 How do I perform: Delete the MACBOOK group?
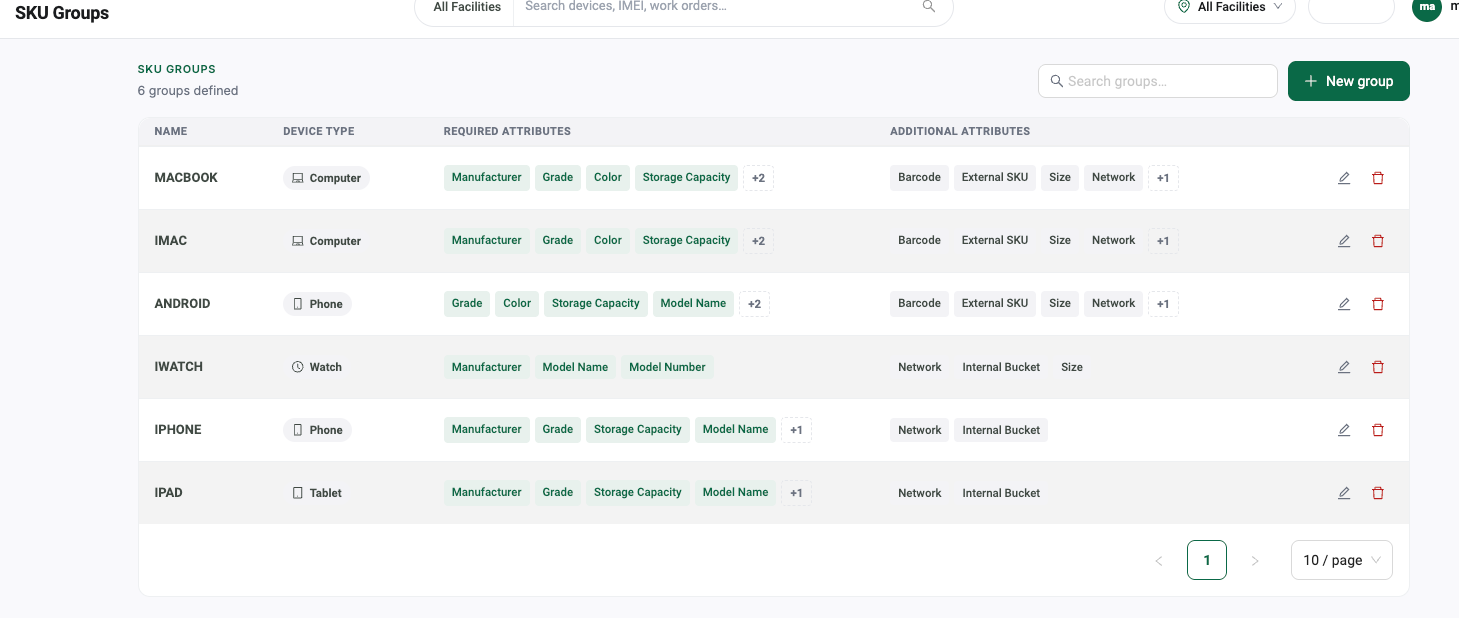[x=1378, y=178]
